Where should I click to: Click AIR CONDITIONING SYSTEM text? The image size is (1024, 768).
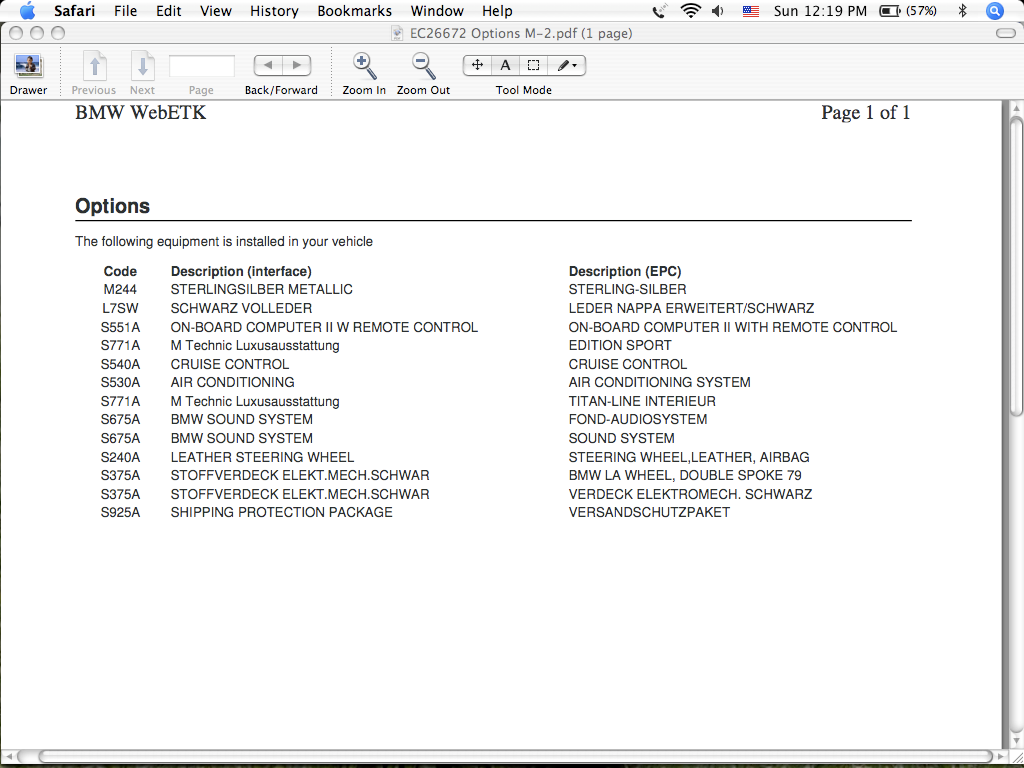point(660,382)
